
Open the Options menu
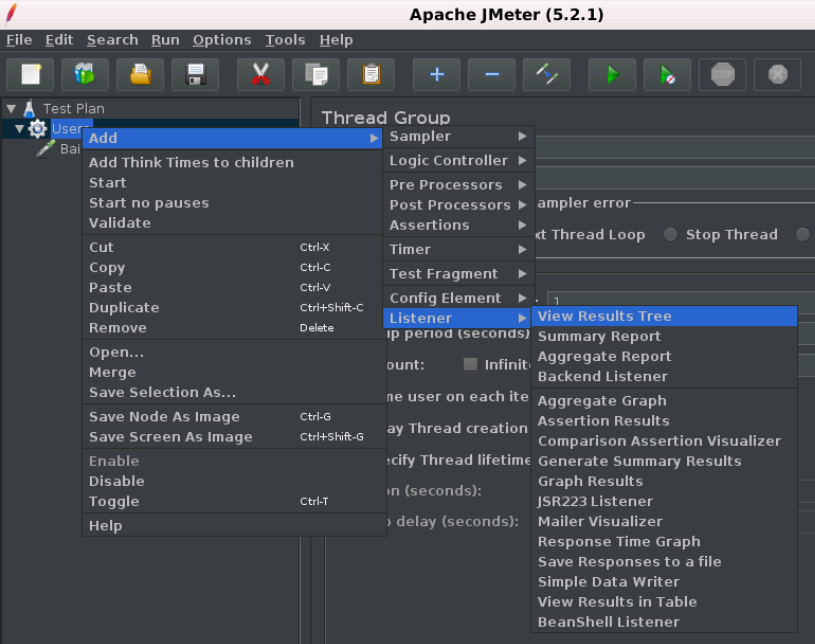(x=222, y=40)
